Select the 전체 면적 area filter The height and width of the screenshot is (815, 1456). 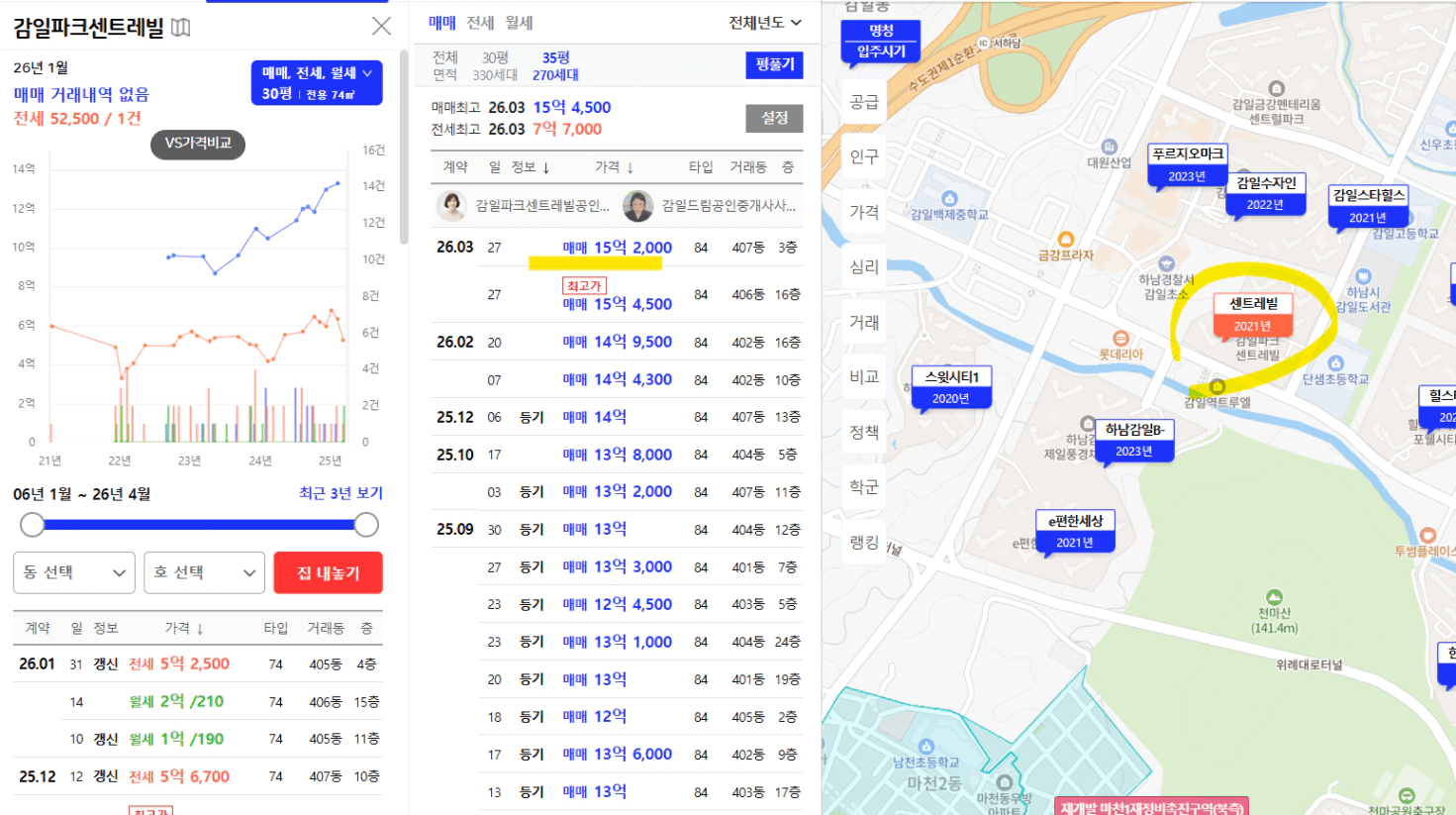(x=445, y=66)
